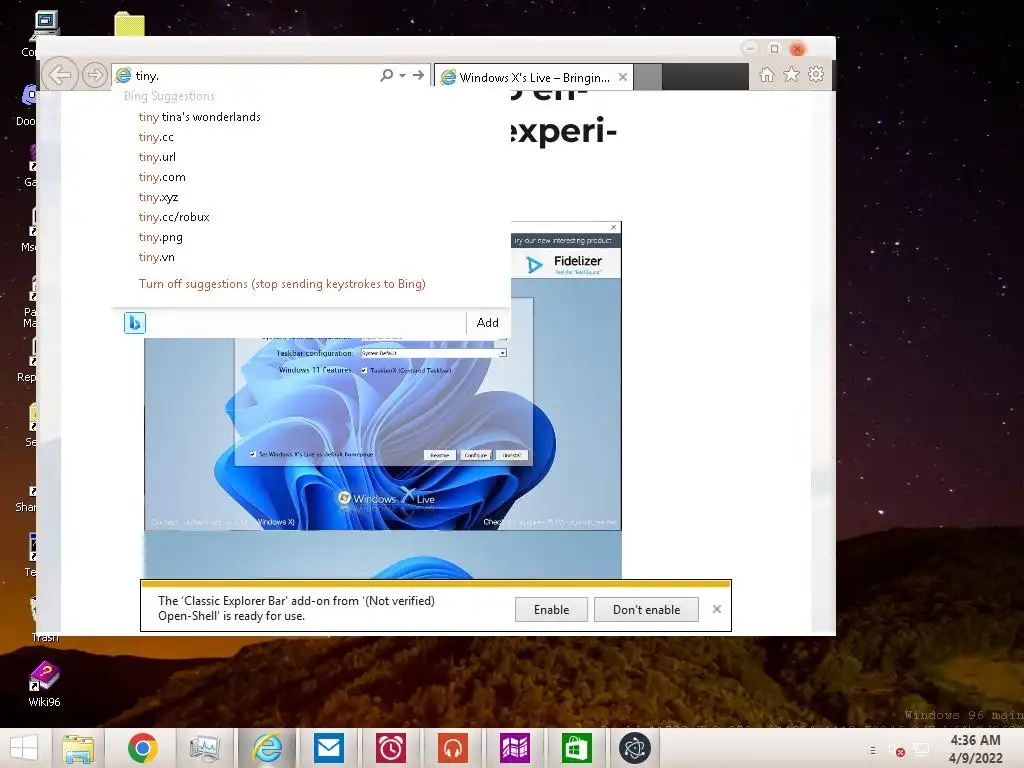Select suggestion tiny.cc/robux

(x=174, y=217)
